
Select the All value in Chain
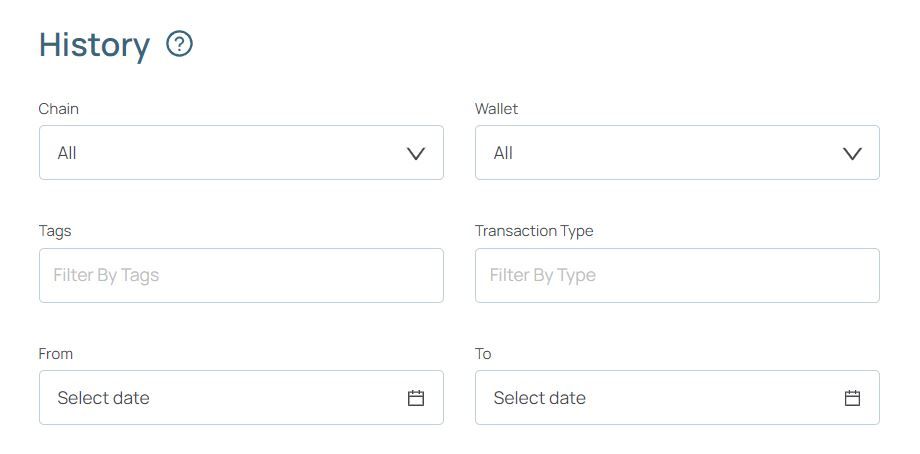pos(67,153)
